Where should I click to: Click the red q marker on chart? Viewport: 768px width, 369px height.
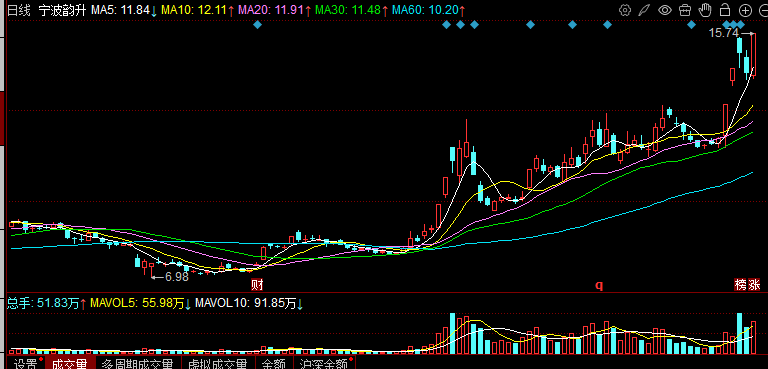599,285
